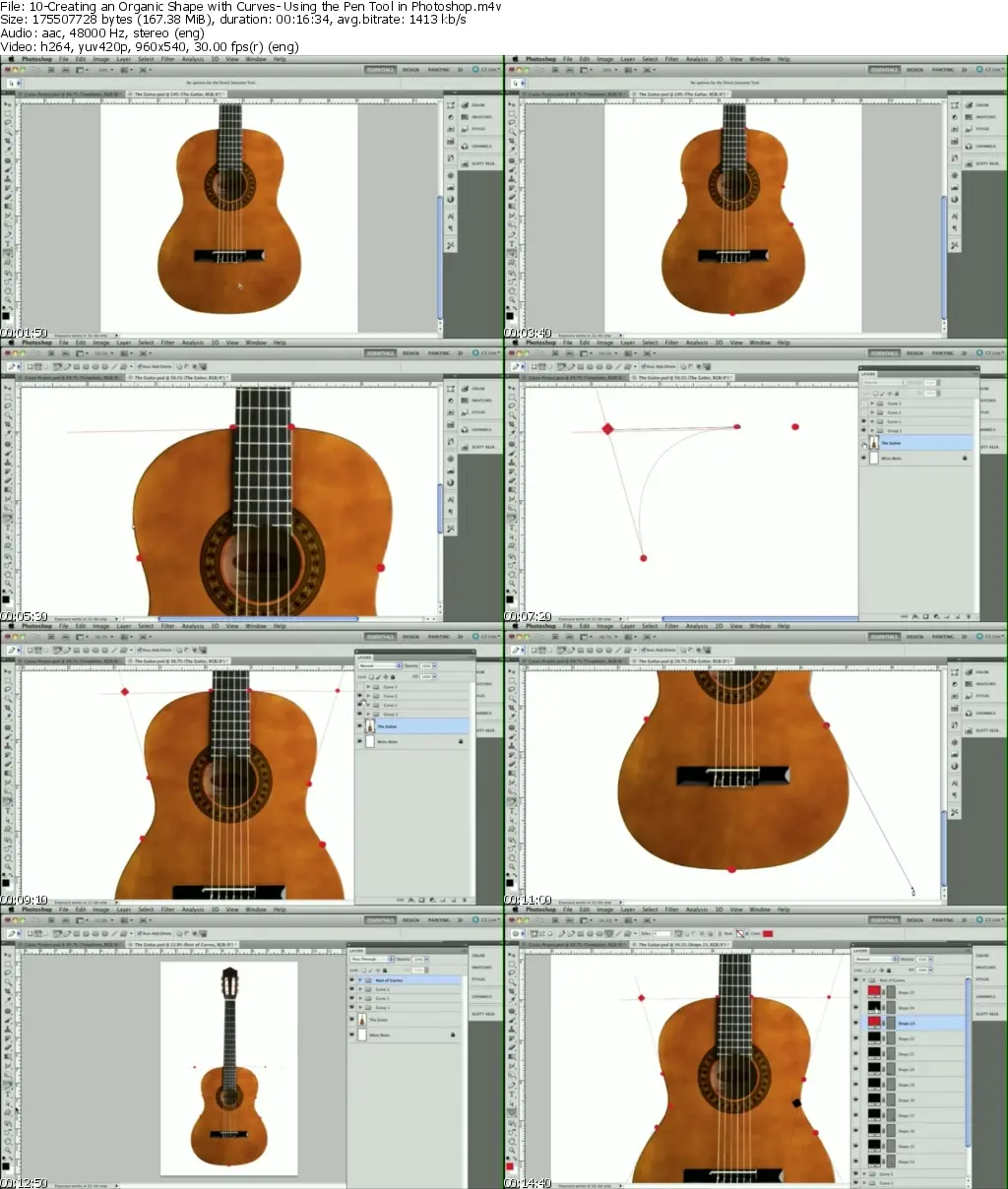Pick the Direct Selection tool highlighted in 00:01:50 frame

8,251
